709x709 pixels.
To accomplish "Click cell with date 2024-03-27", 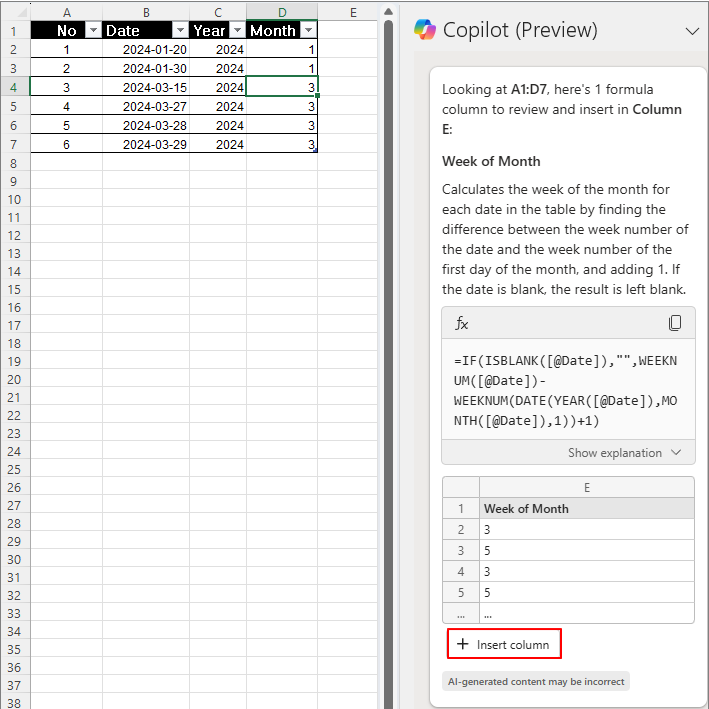I will [x=146, y=106].
